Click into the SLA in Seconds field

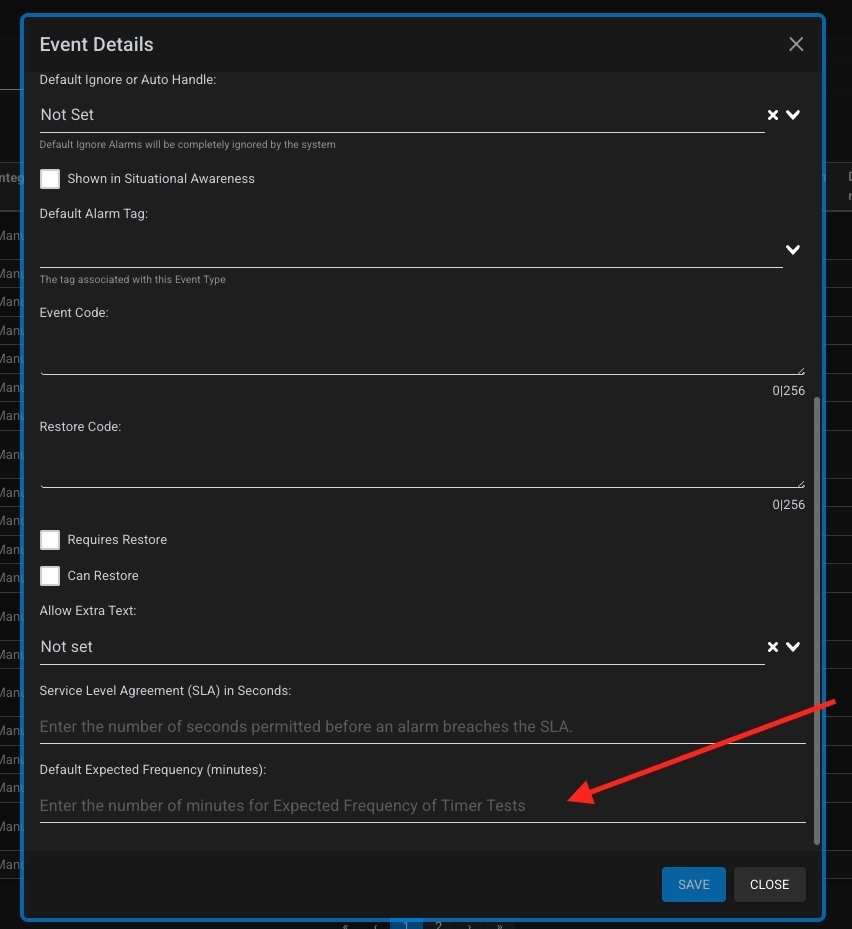point(400,726)
